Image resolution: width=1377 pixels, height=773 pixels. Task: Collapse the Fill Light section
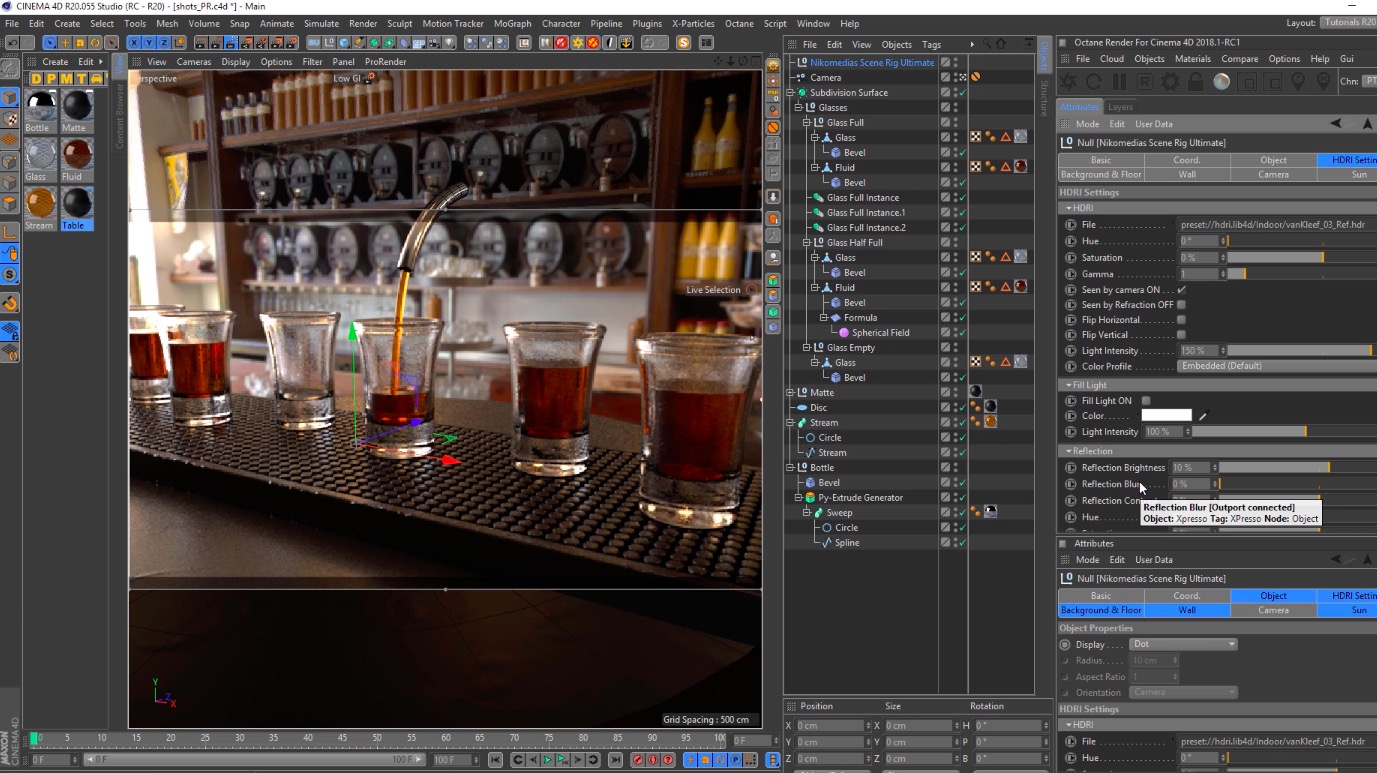(x=1218, y=385)
